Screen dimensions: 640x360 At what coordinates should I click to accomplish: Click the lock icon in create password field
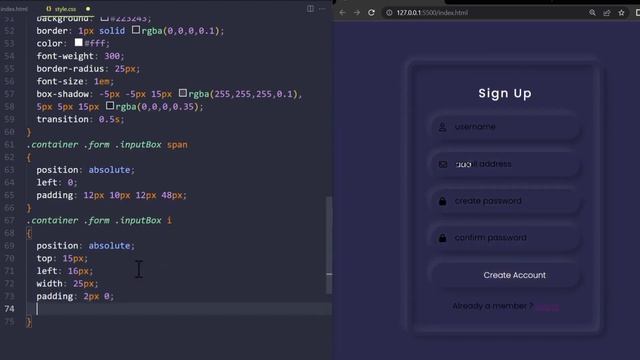442,201
